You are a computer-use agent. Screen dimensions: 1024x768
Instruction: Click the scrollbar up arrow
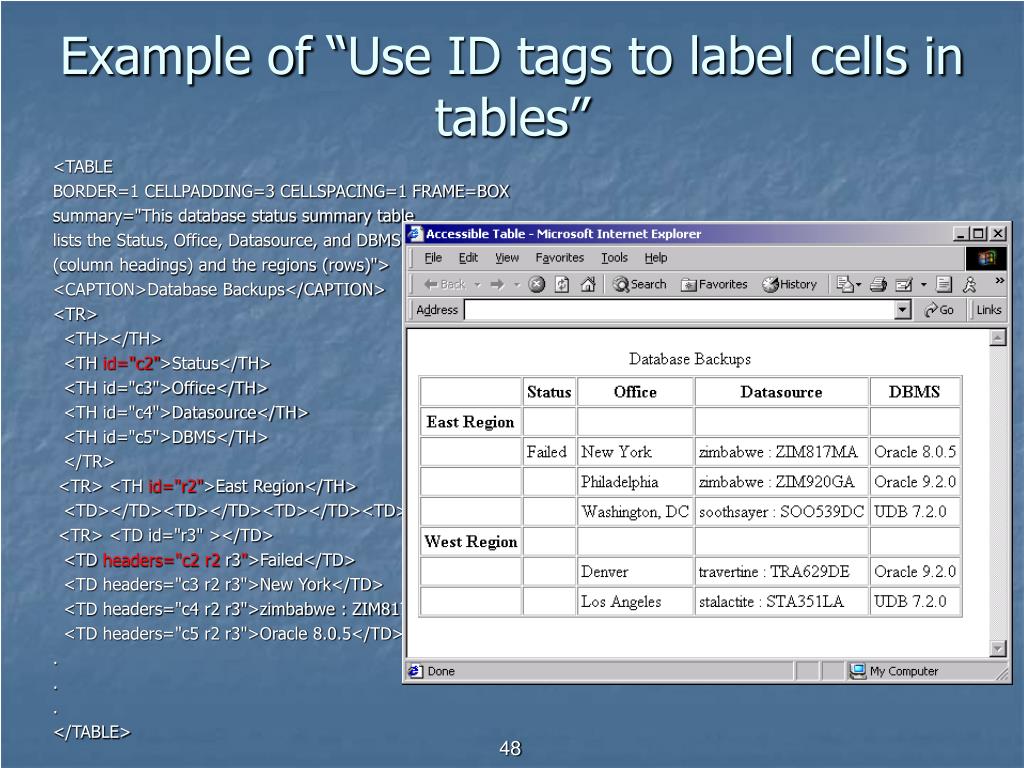point(998,338)
